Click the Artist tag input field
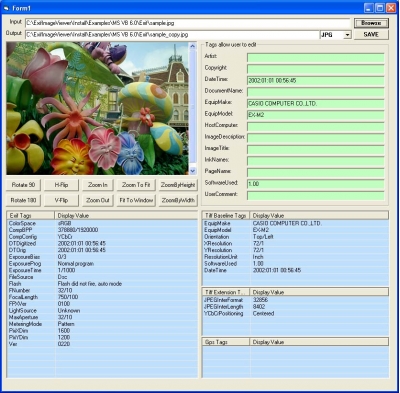This screenshot has height=393, width=400. coord(316,58)
